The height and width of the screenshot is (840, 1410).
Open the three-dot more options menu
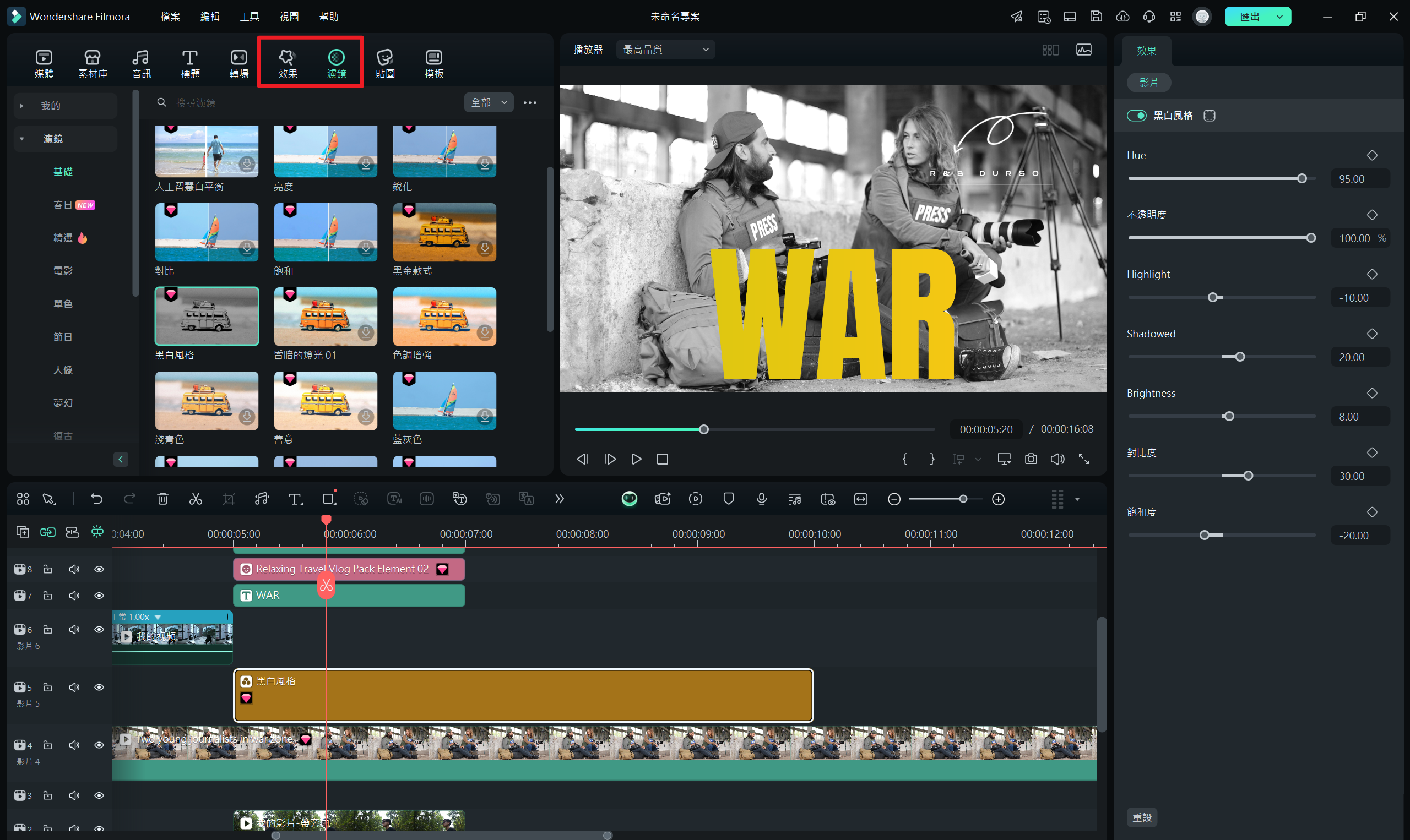coord(529,102)
